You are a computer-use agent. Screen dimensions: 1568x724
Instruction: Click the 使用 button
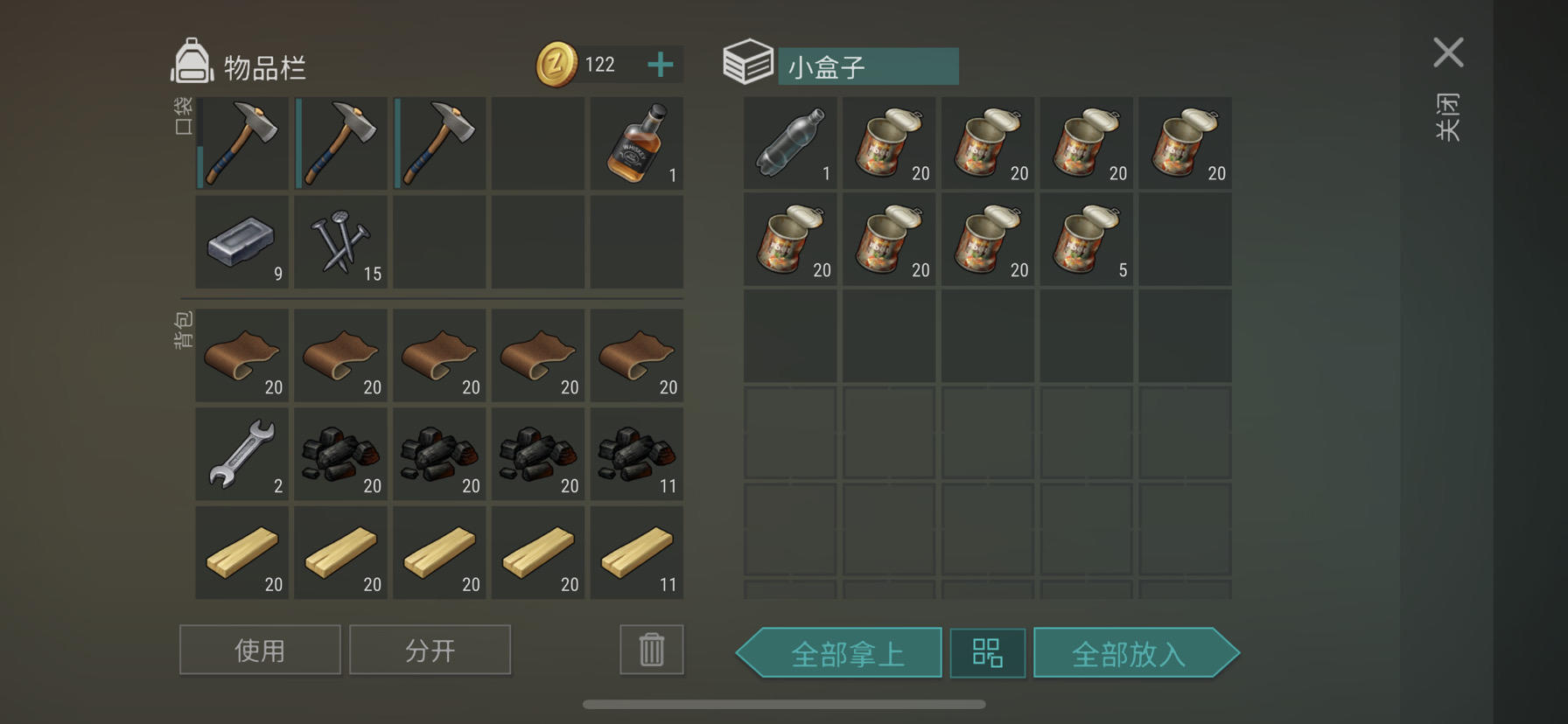(x=260, y=650)
